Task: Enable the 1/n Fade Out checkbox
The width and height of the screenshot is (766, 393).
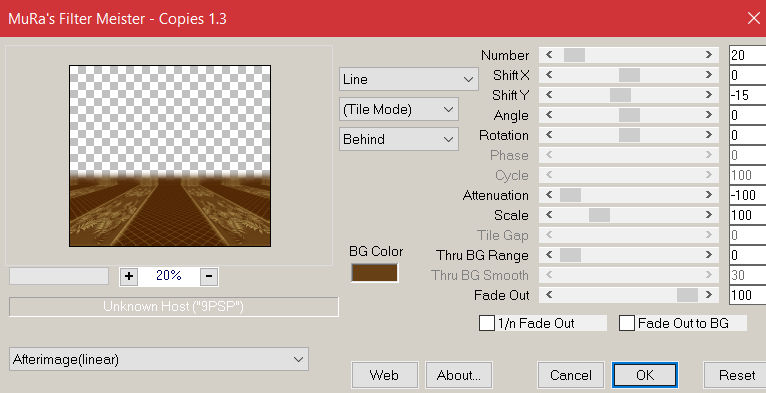Action: coord(487,323)
